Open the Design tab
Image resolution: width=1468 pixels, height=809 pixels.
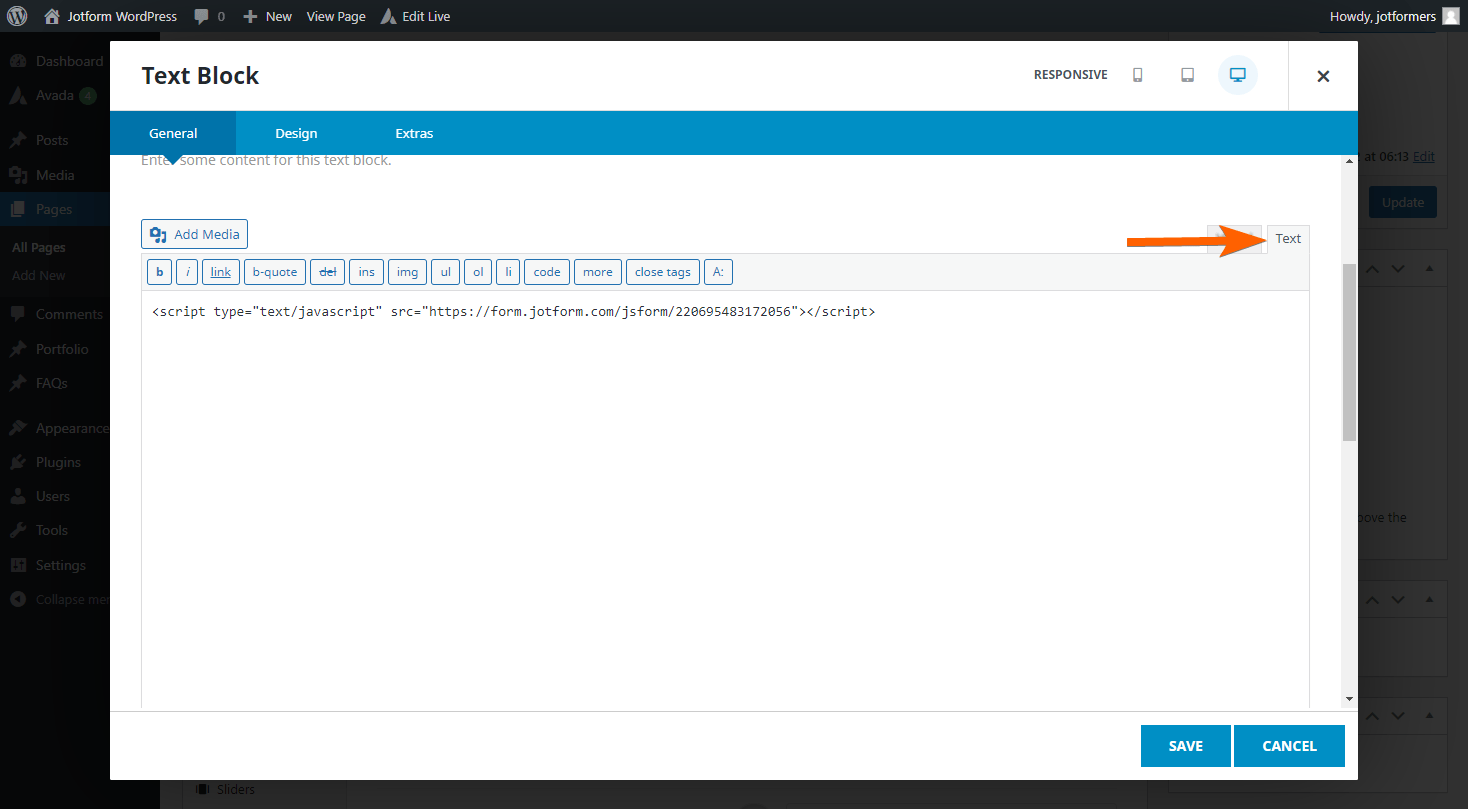pyautogui.click(x=296, y=133)
